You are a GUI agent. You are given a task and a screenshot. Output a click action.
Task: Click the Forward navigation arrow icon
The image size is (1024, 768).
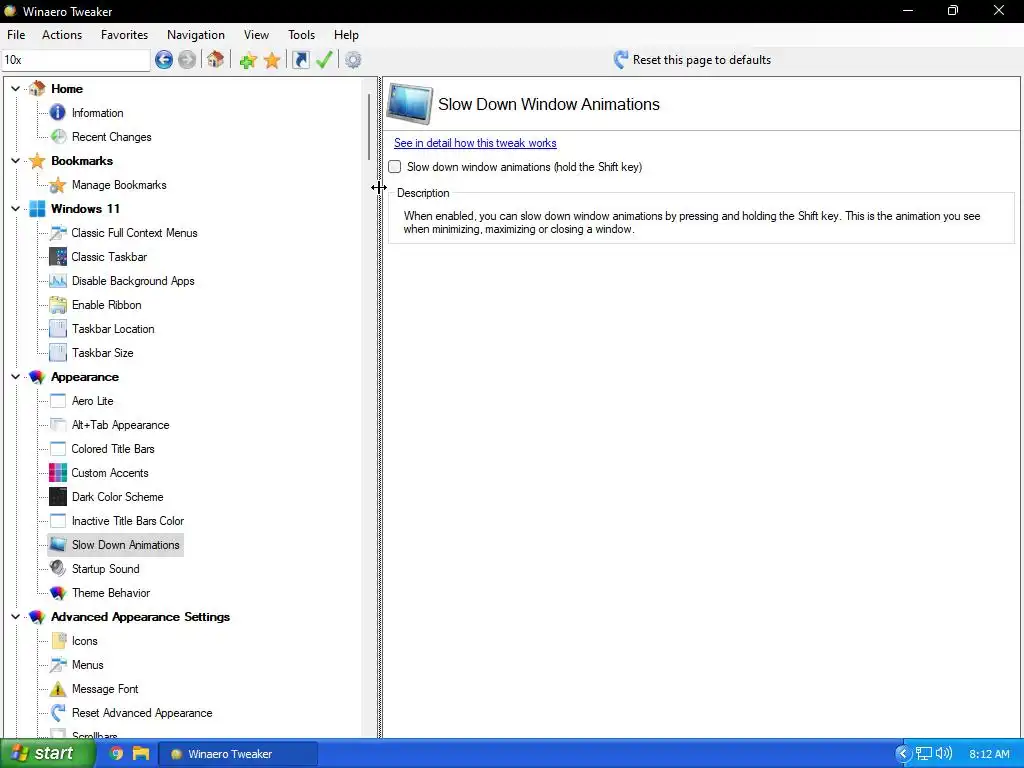point(187,60)
